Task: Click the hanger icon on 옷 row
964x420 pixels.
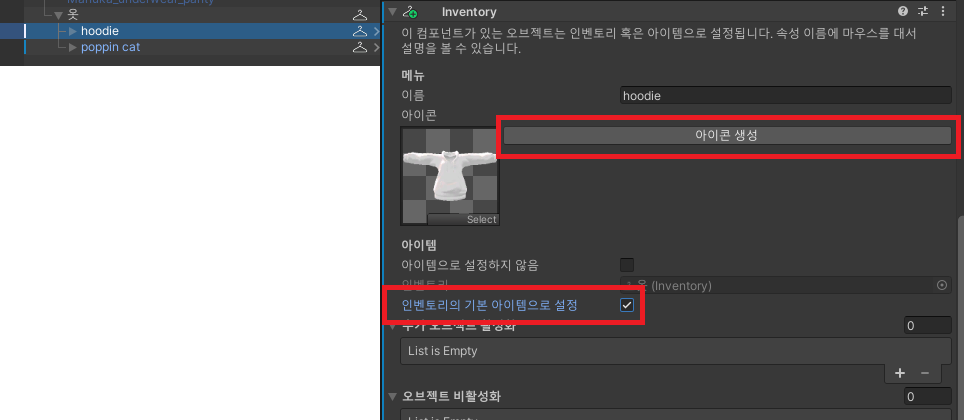Action: pyautogui.click(x=360, y=15)
